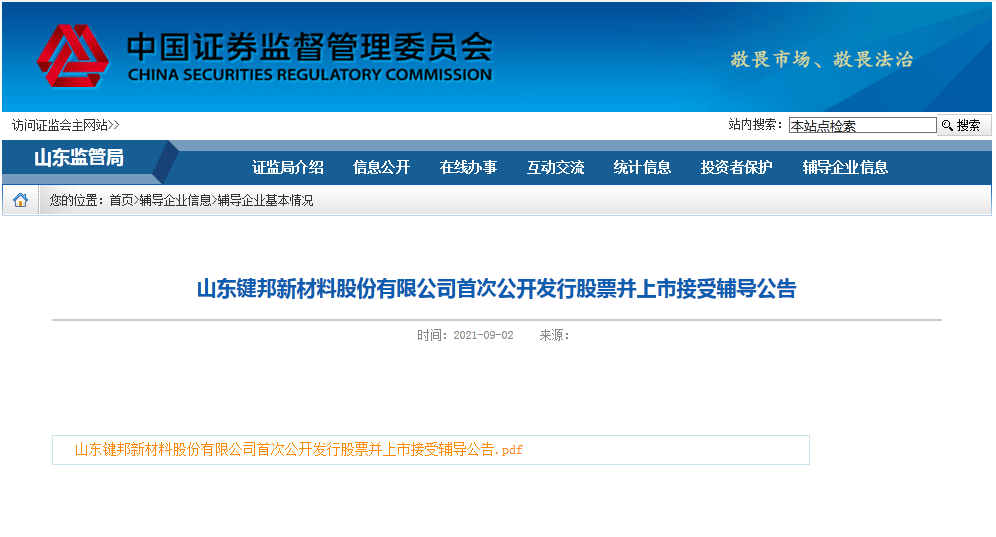Open the 证监局介绍 menu item
Viewport: 996px width, 537px height.
[288, 167]
